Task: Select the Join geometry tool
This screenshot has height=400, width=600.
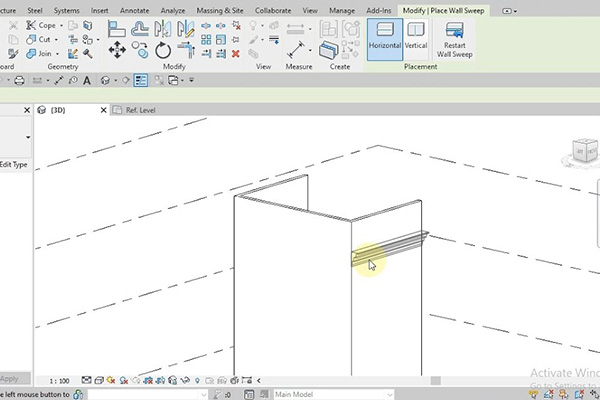Action: click(x=39, y=54)
